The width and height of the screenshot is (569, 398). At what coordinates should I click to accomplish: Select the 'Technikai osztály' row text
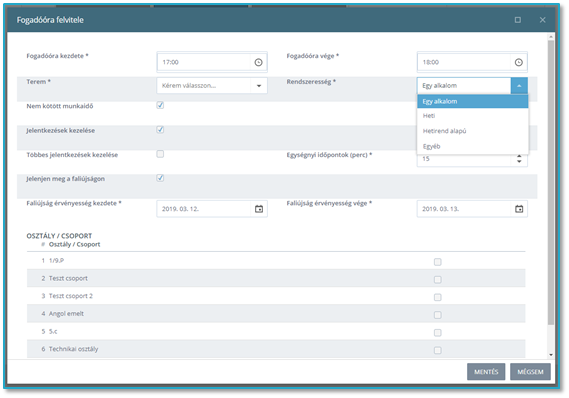click(x=73, y=349)
